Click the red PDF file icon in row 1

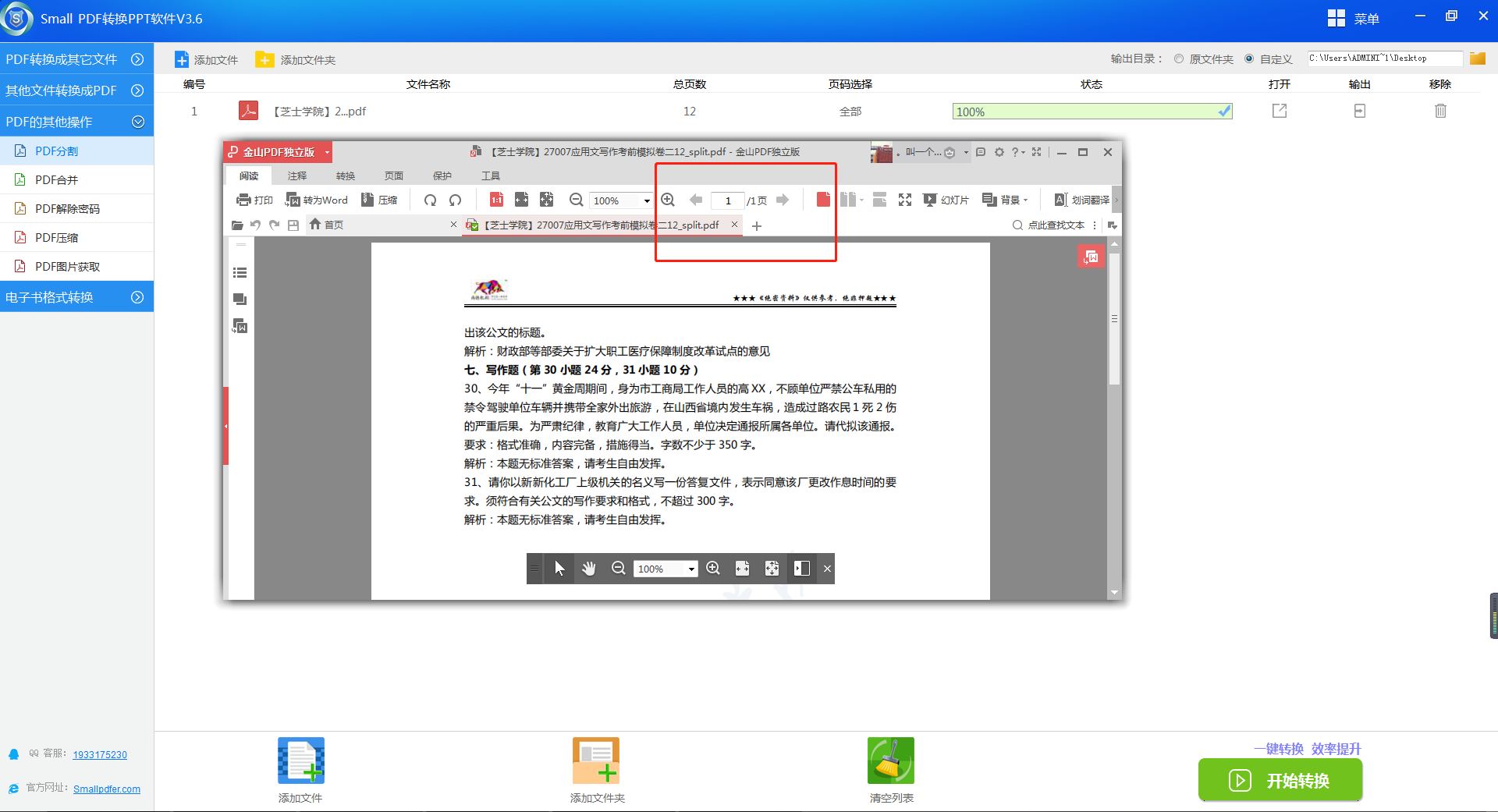coord(248,111)
